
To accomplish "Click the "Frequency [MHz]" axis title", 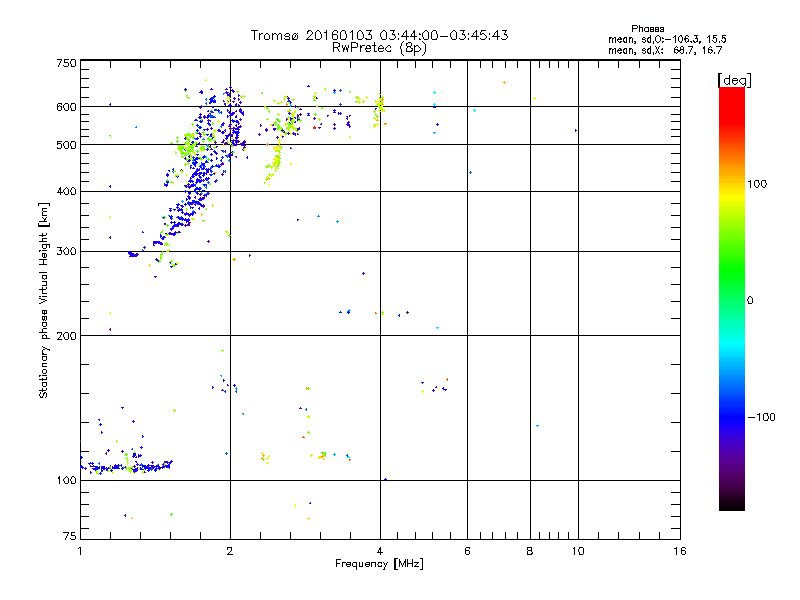I will [x=379, y=564].
